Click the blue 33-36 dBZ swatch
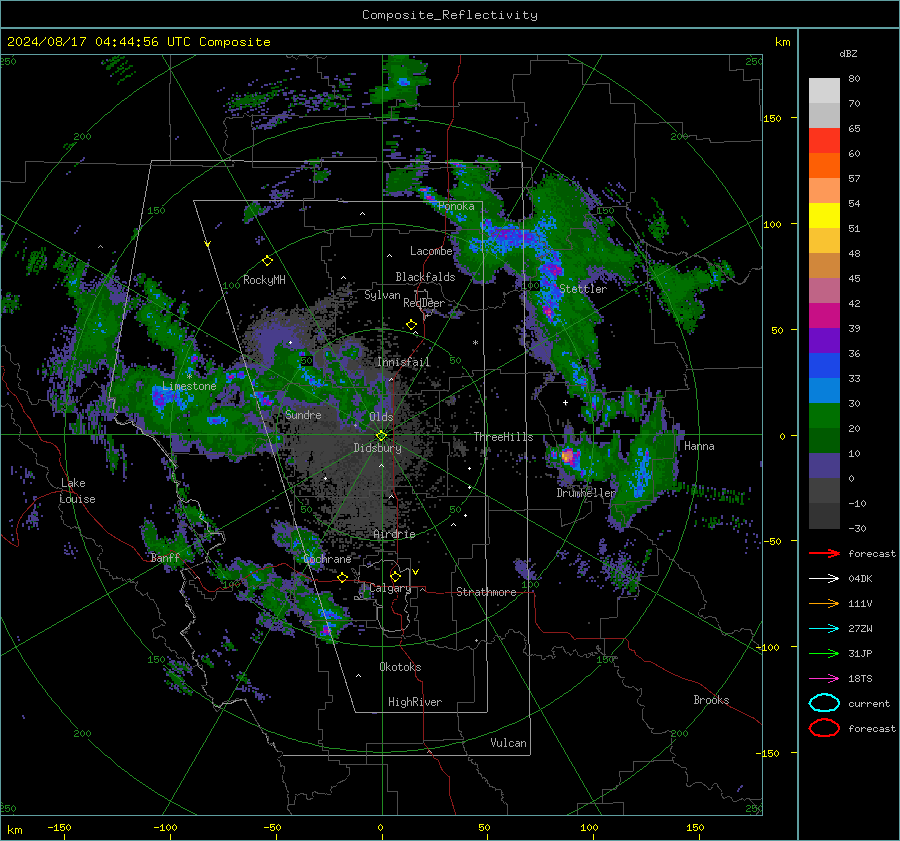This screenshot has width=900, height=841. tap(824, 366)
